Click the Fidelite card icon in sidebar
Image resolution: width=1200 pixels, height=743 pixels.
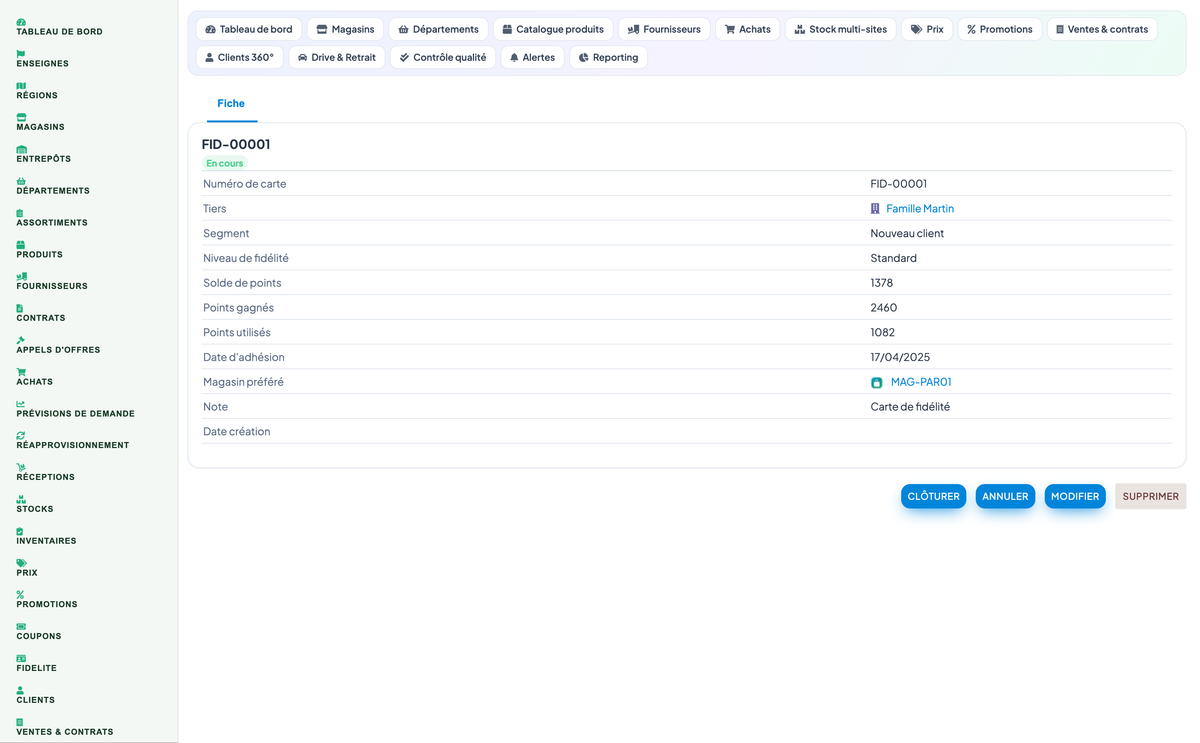point(21,658)
